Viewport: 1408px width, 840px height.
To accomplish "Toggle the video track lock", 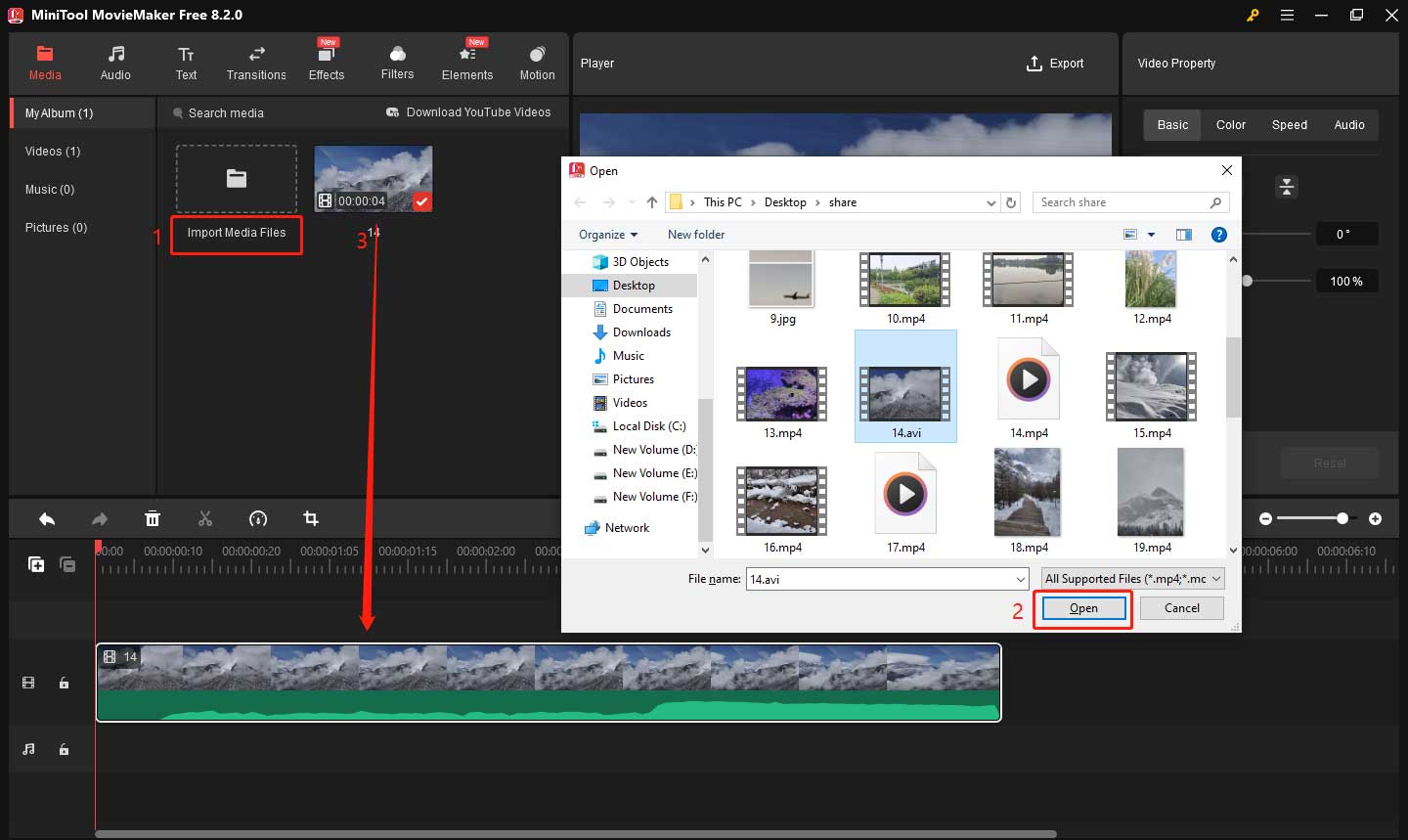I will pyautogui.click(x=64, y=683).
